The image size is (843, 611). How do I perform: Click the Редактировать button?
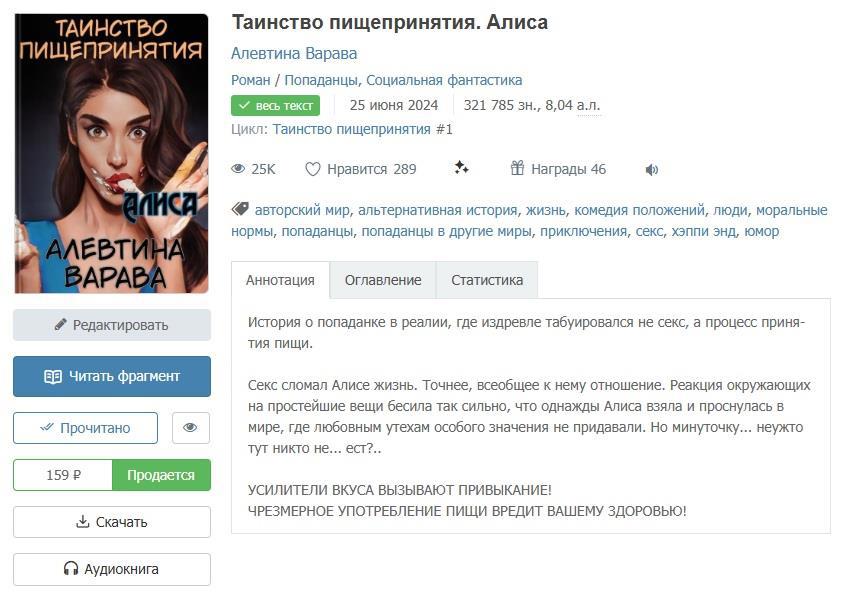tap(112, 325)
